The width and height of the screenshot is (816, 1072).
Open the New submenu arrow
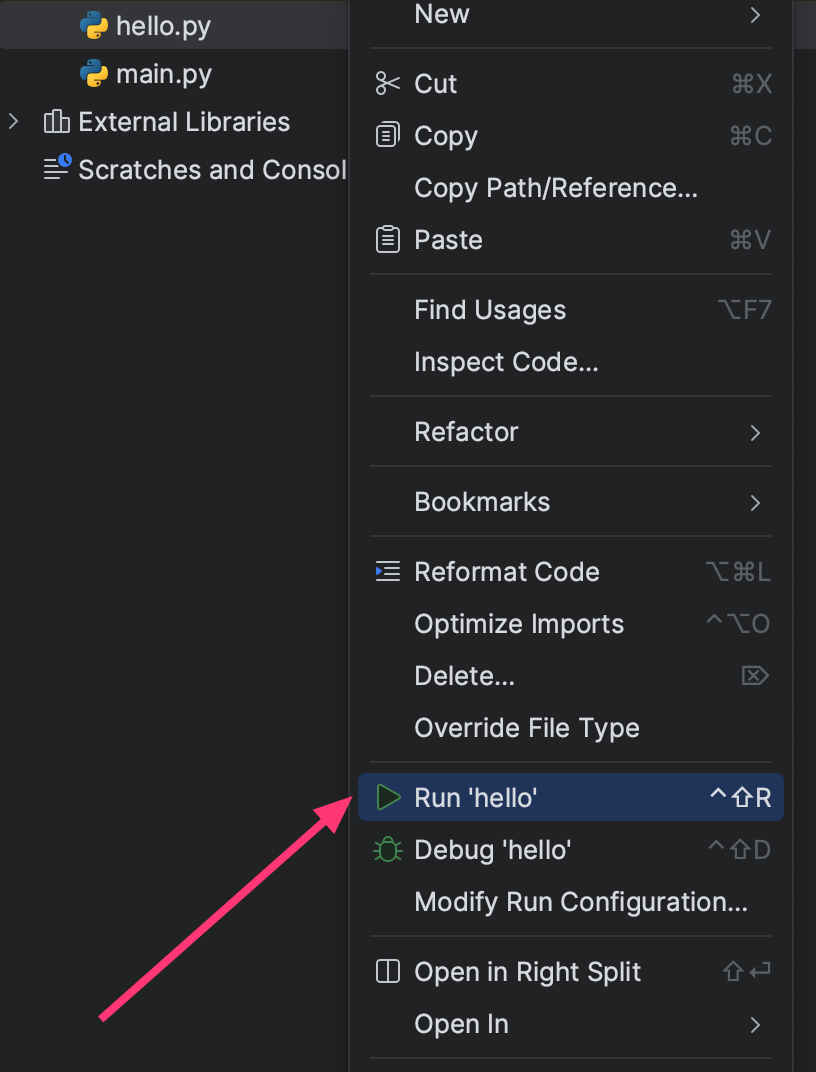pyautogui.click(x=755, y=15)
